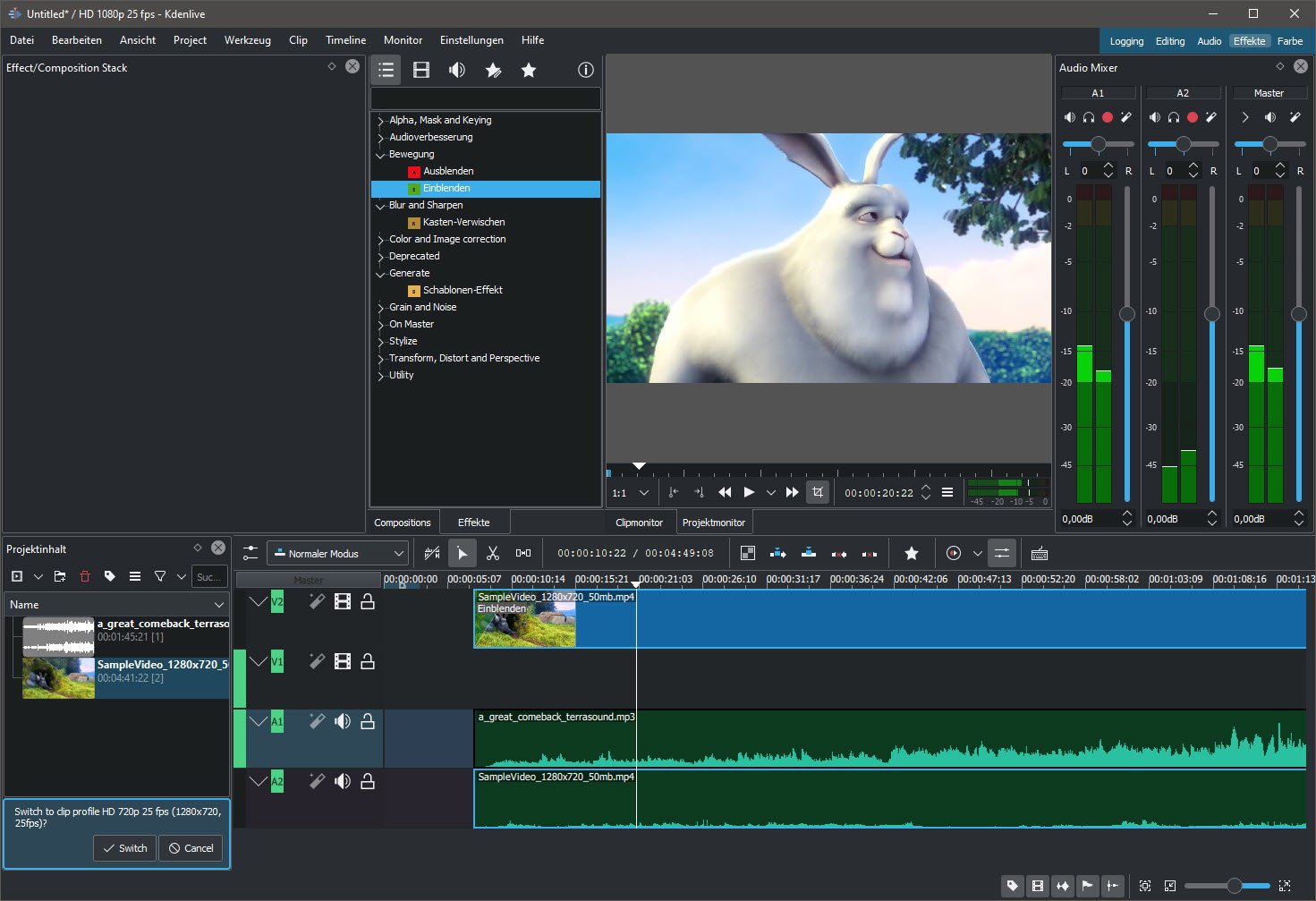
Task: Select the spacer tool in timeline toolbar
Action: (523, 554)
